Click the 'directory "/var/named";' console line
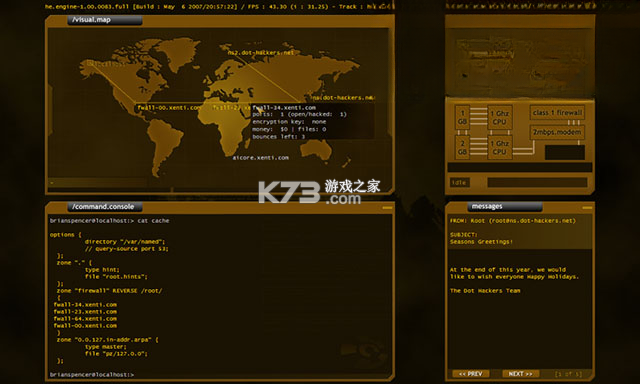This screenshot has width=640, height=384. pos(125,242)
